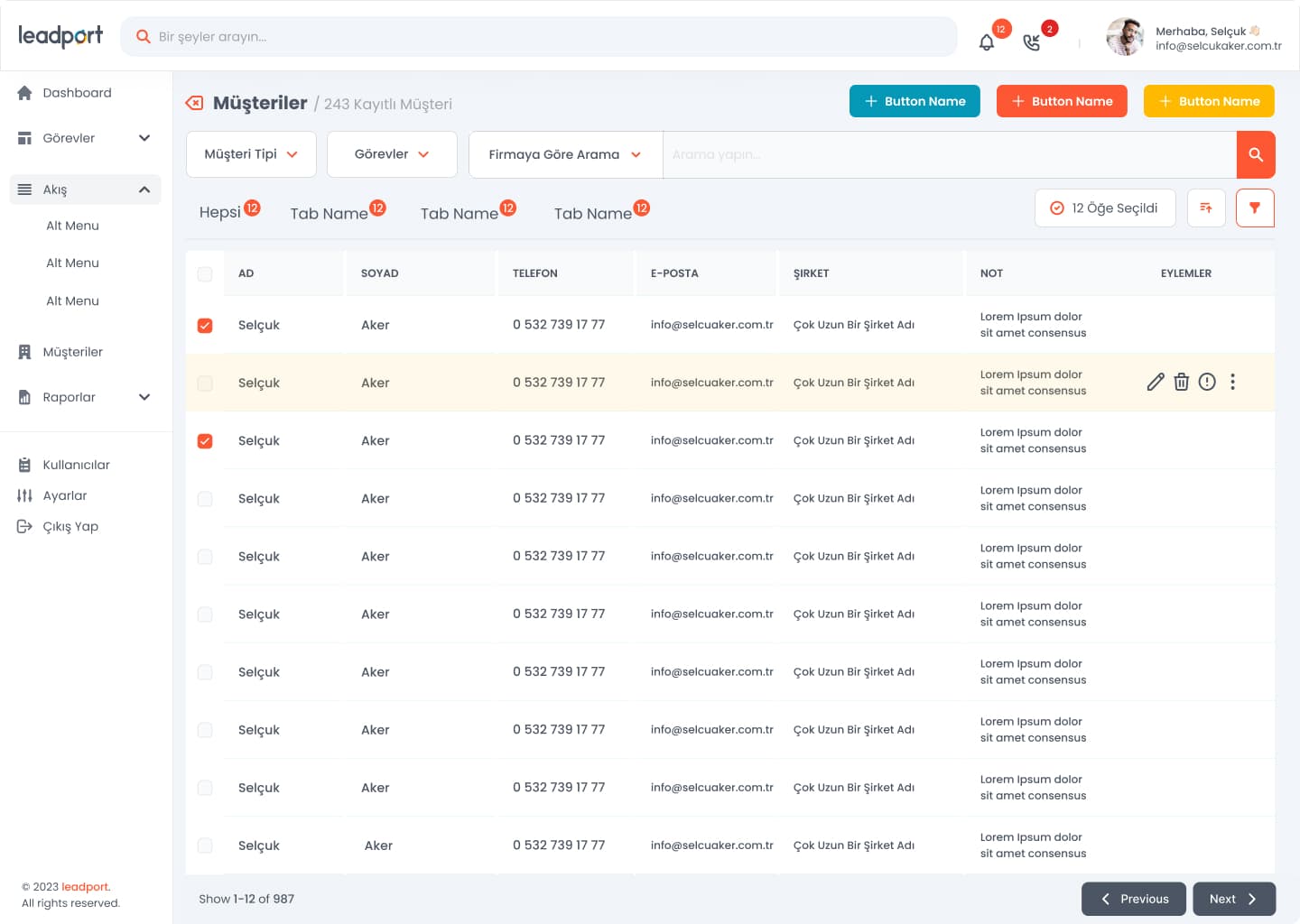Click the leadport footer link
1300x924 pixels.
85,887
